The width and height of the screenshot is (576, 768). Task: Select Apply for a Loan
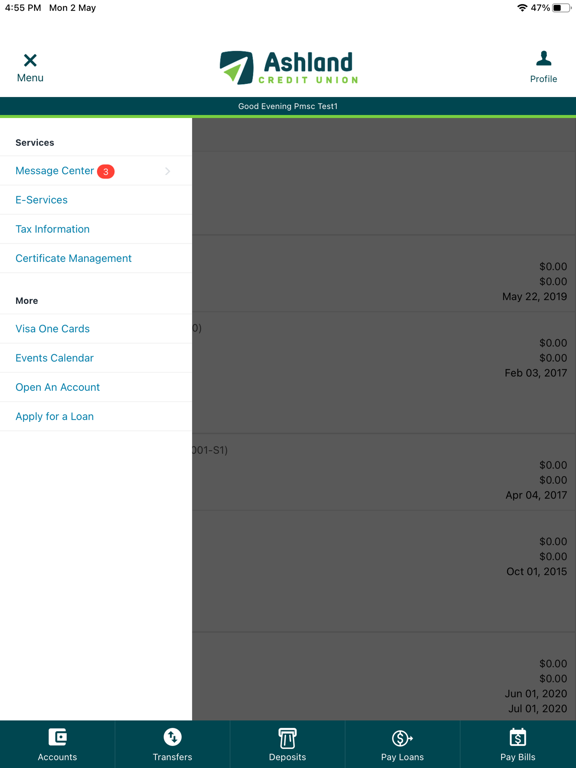96,416
